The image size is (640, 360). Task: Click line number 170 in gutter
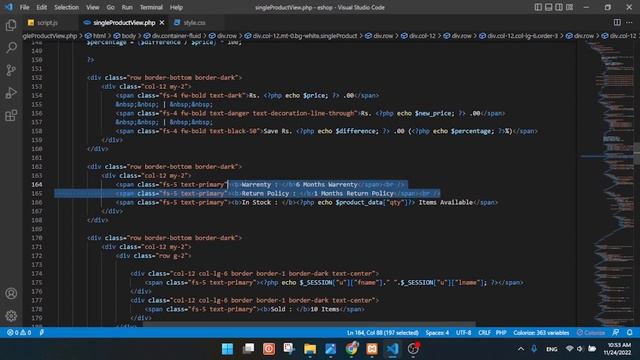click(x=37, y=238)
